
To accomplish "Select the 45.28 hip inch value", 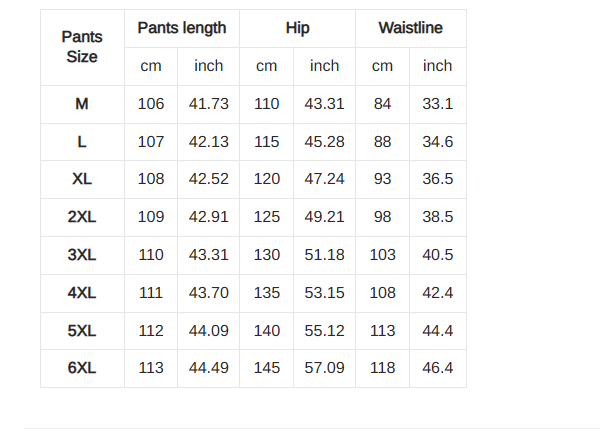I will click(324, 142).
